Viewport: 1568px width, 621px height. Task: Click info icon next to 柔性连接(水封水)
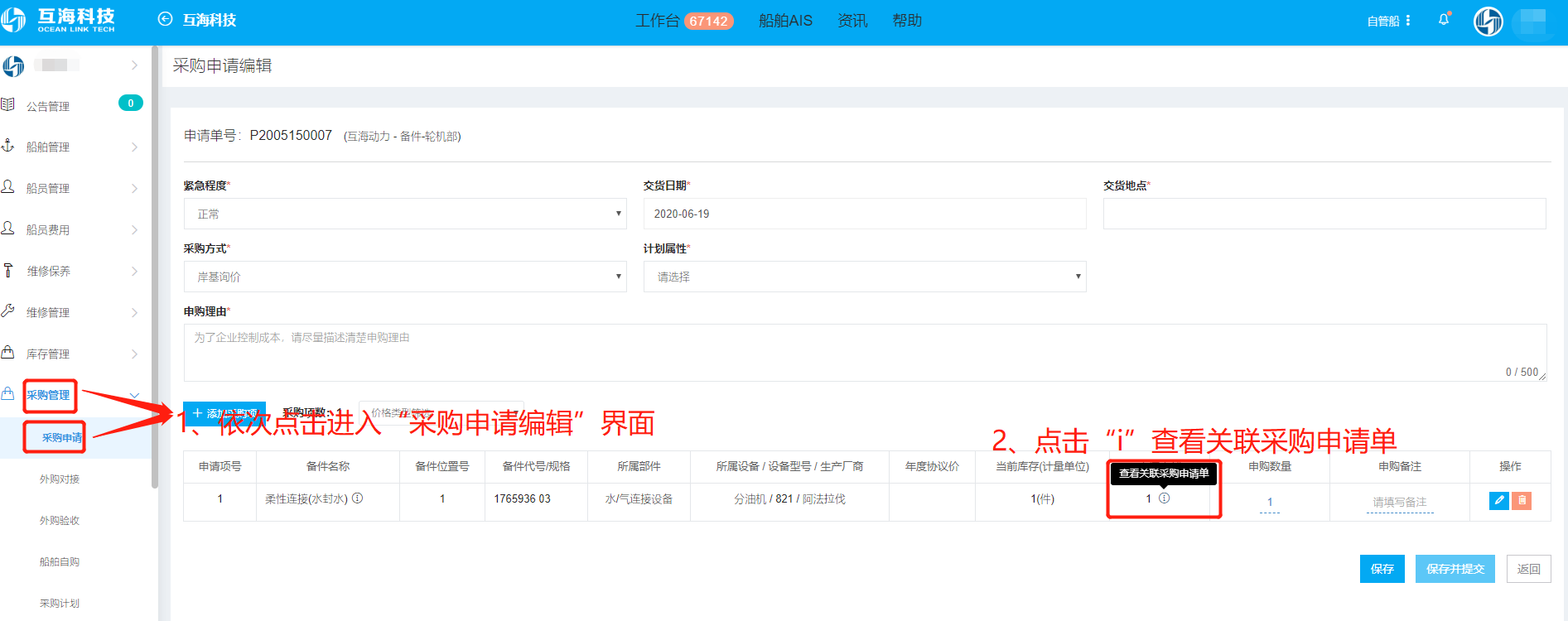point(358,498)
